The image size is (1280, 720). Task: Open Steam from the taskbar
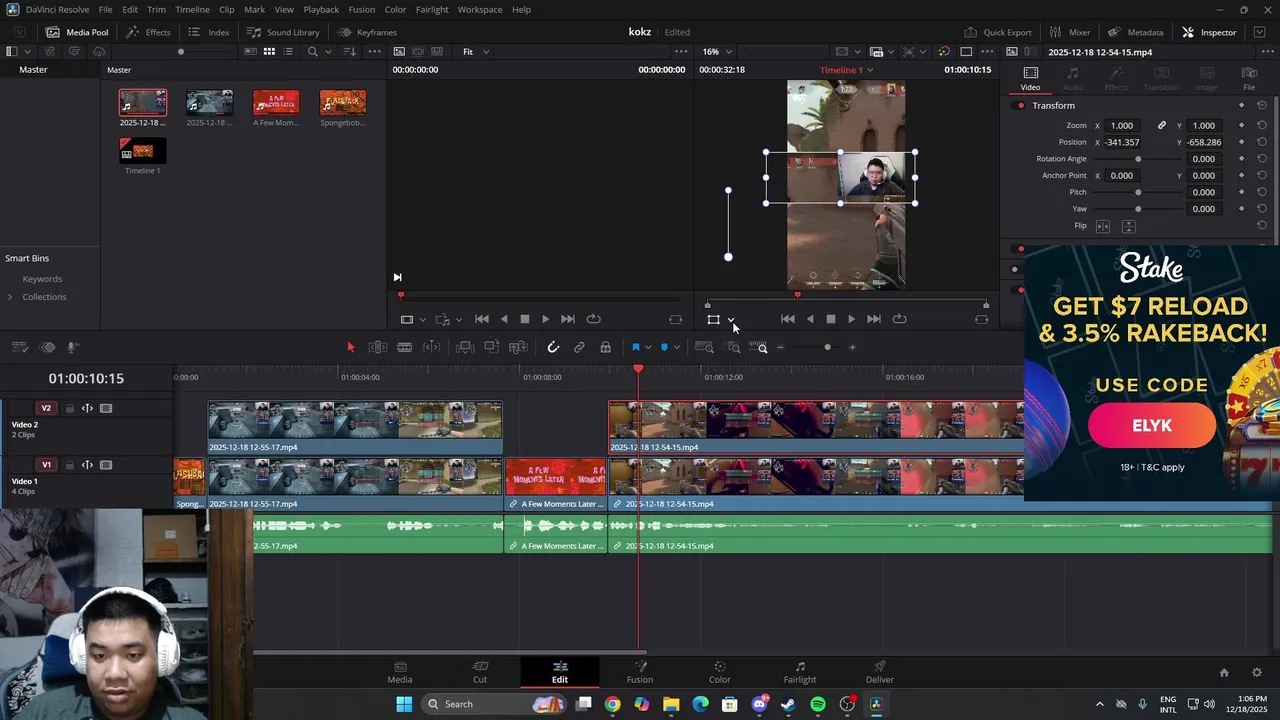click(x=788, y=704)
